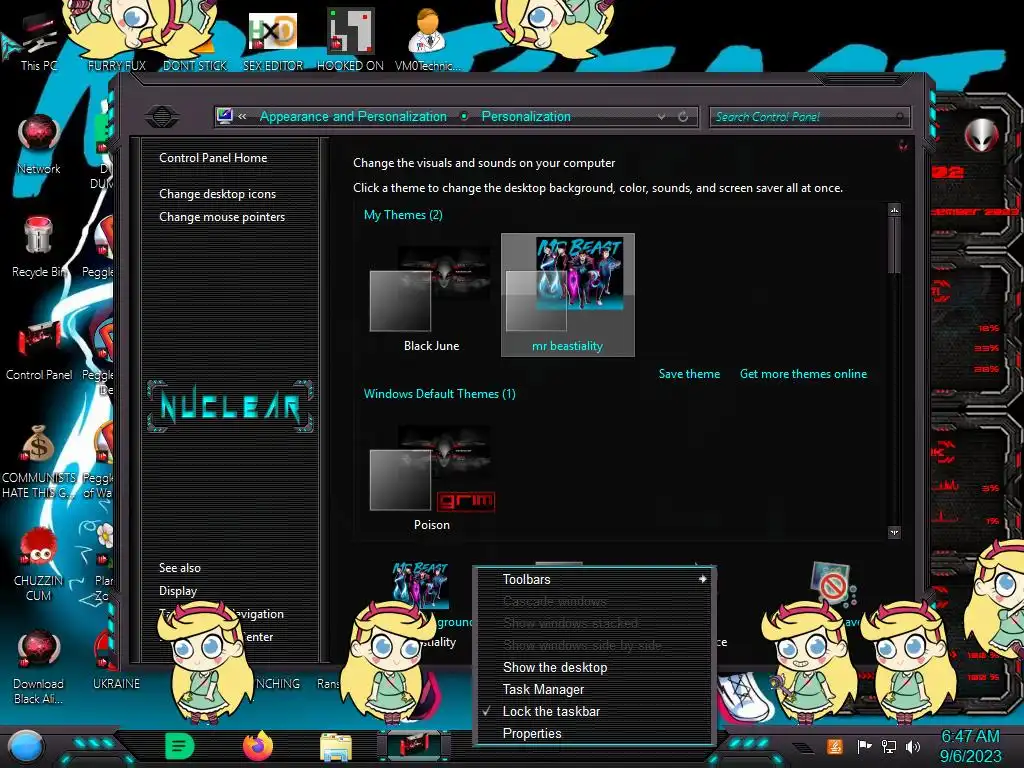The image size is (1024, 768).
Task: Launch Firefox from the taskbar
Action: point(258,746)
